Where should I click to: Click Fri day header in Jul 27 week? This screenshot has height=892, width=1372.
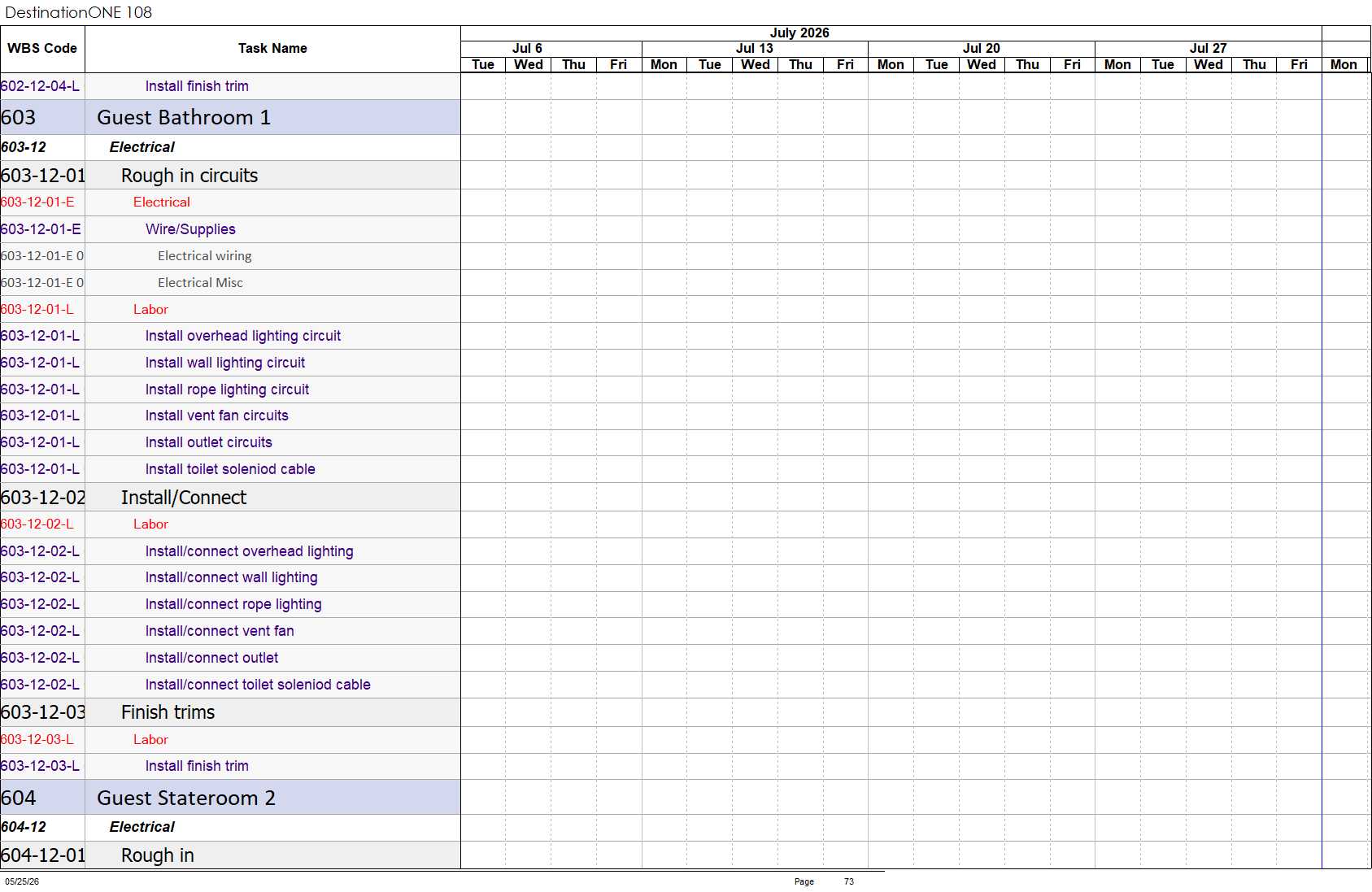click(1299, 64)
